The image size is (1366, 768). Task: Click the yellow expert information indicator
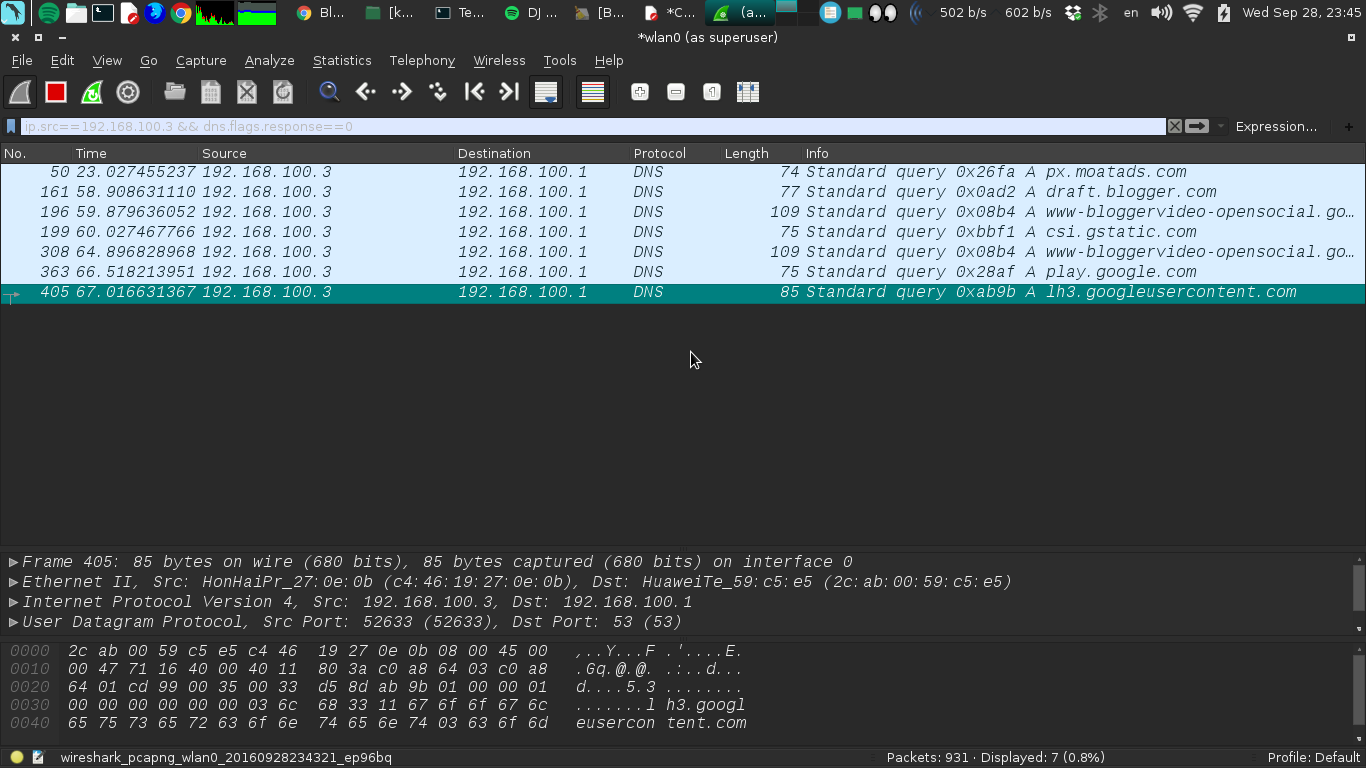click(17, 758)
